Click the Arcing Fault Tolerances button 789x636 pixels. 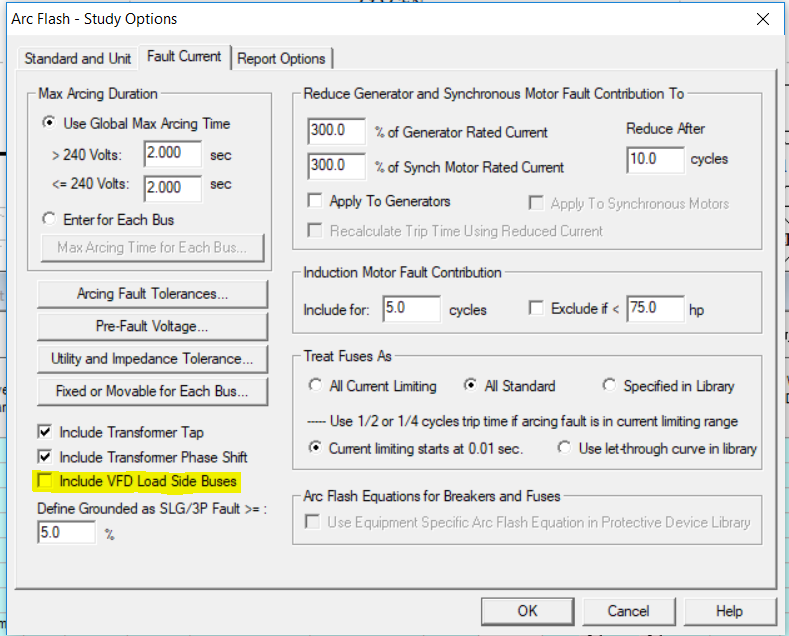coord(152,294)
